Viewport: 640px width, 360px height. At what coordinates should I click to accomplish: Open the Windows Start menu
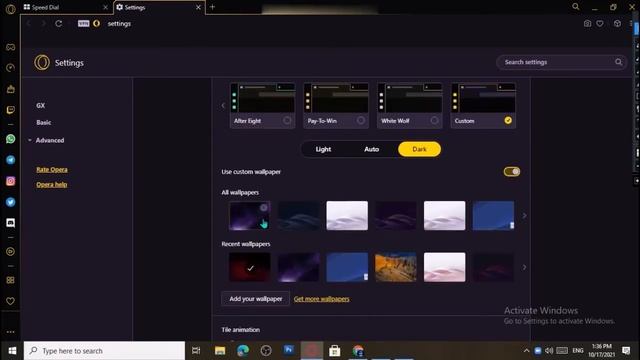coord(12,351)
